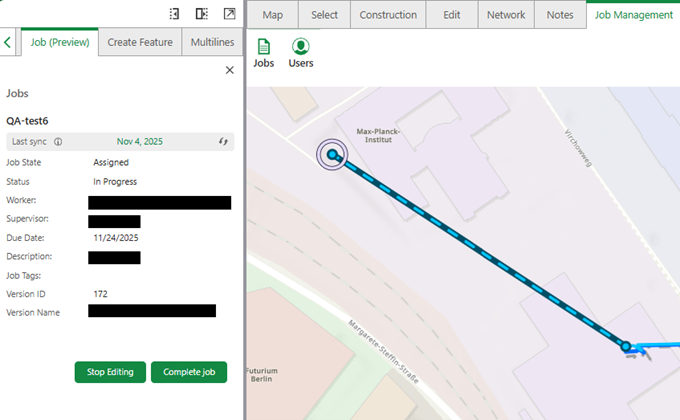Click the collapse panel icon at top

[174, 14]
